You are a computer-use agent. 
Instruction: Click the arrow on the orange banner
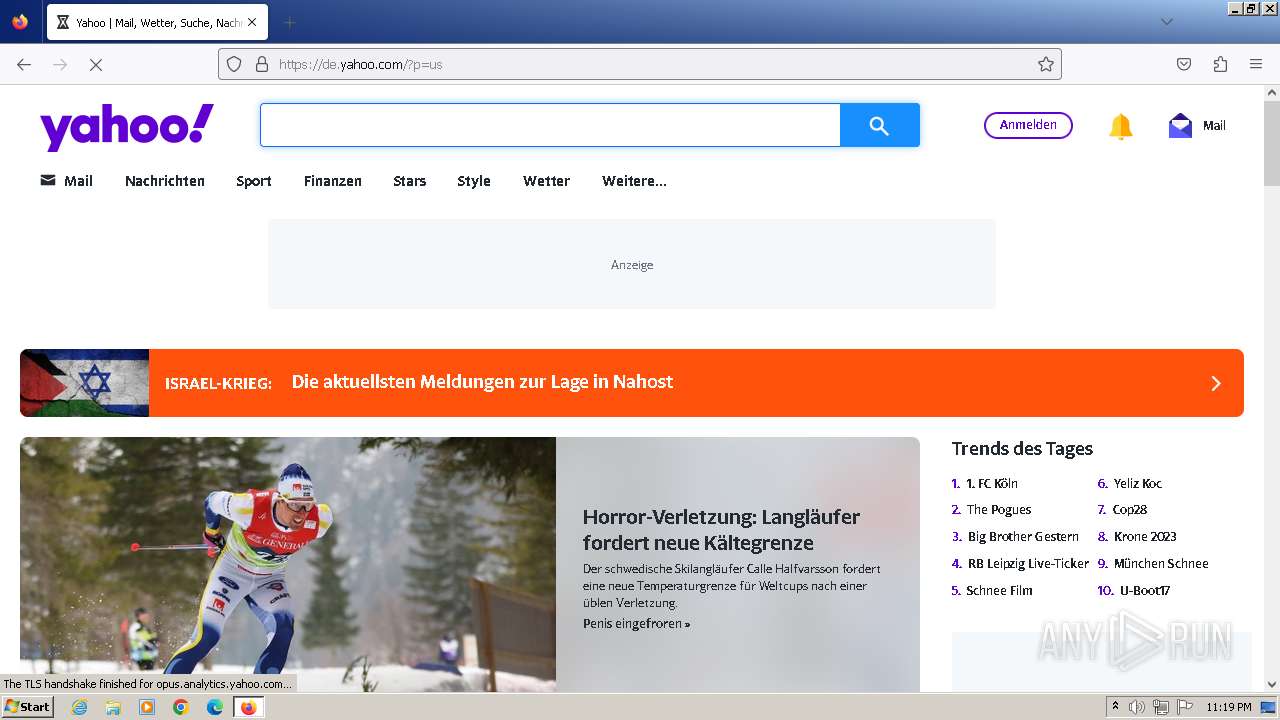point(1216,383)
